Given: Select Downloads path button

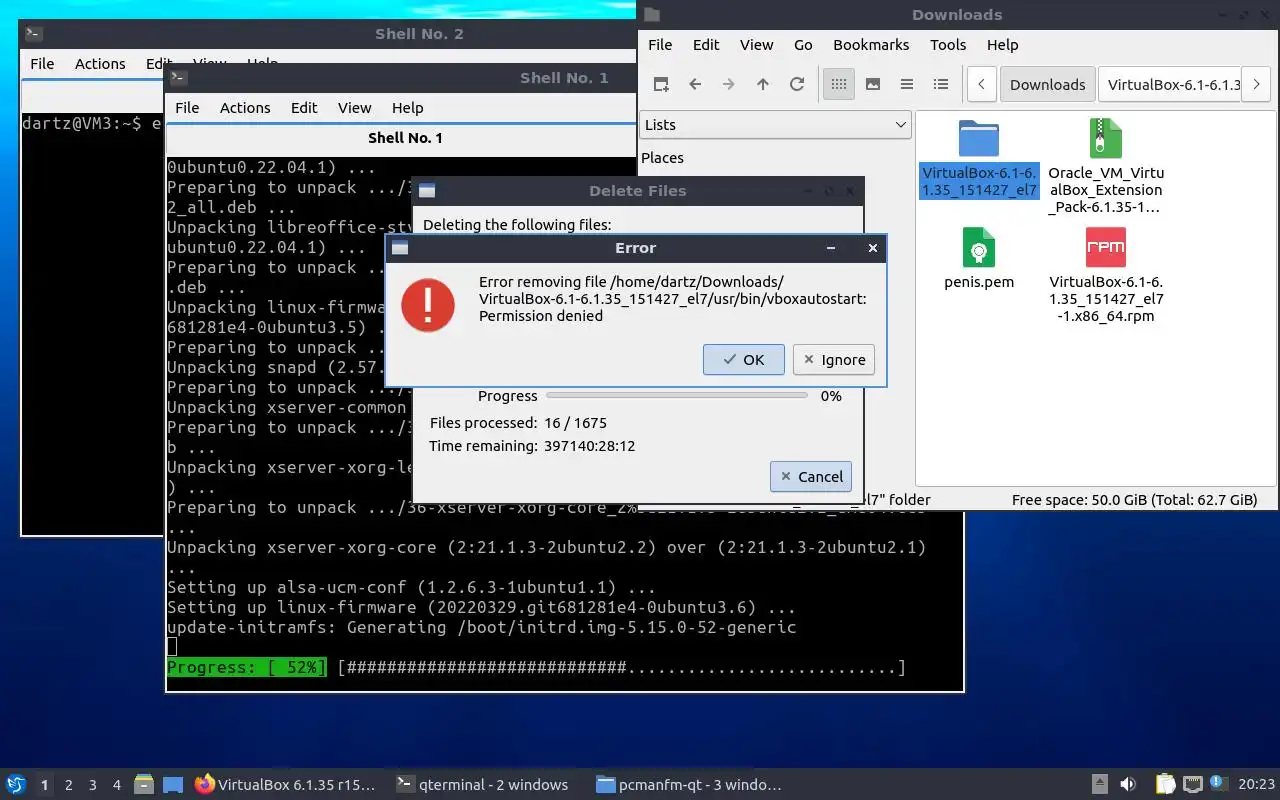Looking at the screenshot, I should click(x=1047, y=85).
